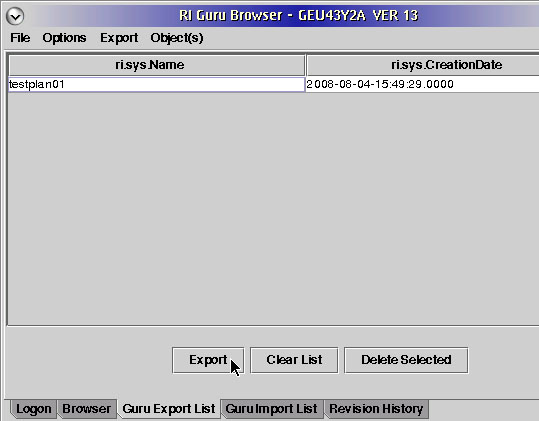Sort by ri.sys.CreationDate column header

[x=423, y=65]
